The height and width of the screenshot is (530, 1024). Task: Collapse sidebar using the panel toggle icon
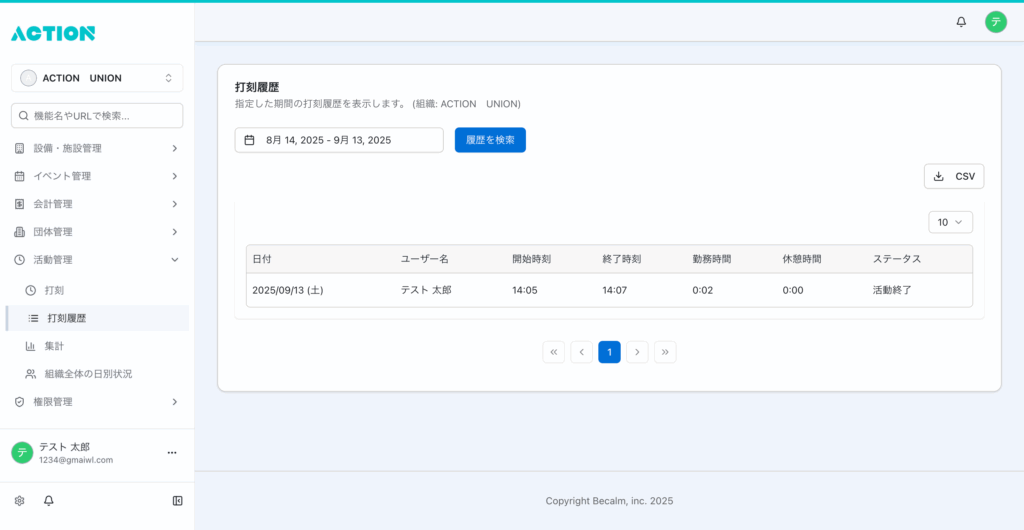coord(177,501)
